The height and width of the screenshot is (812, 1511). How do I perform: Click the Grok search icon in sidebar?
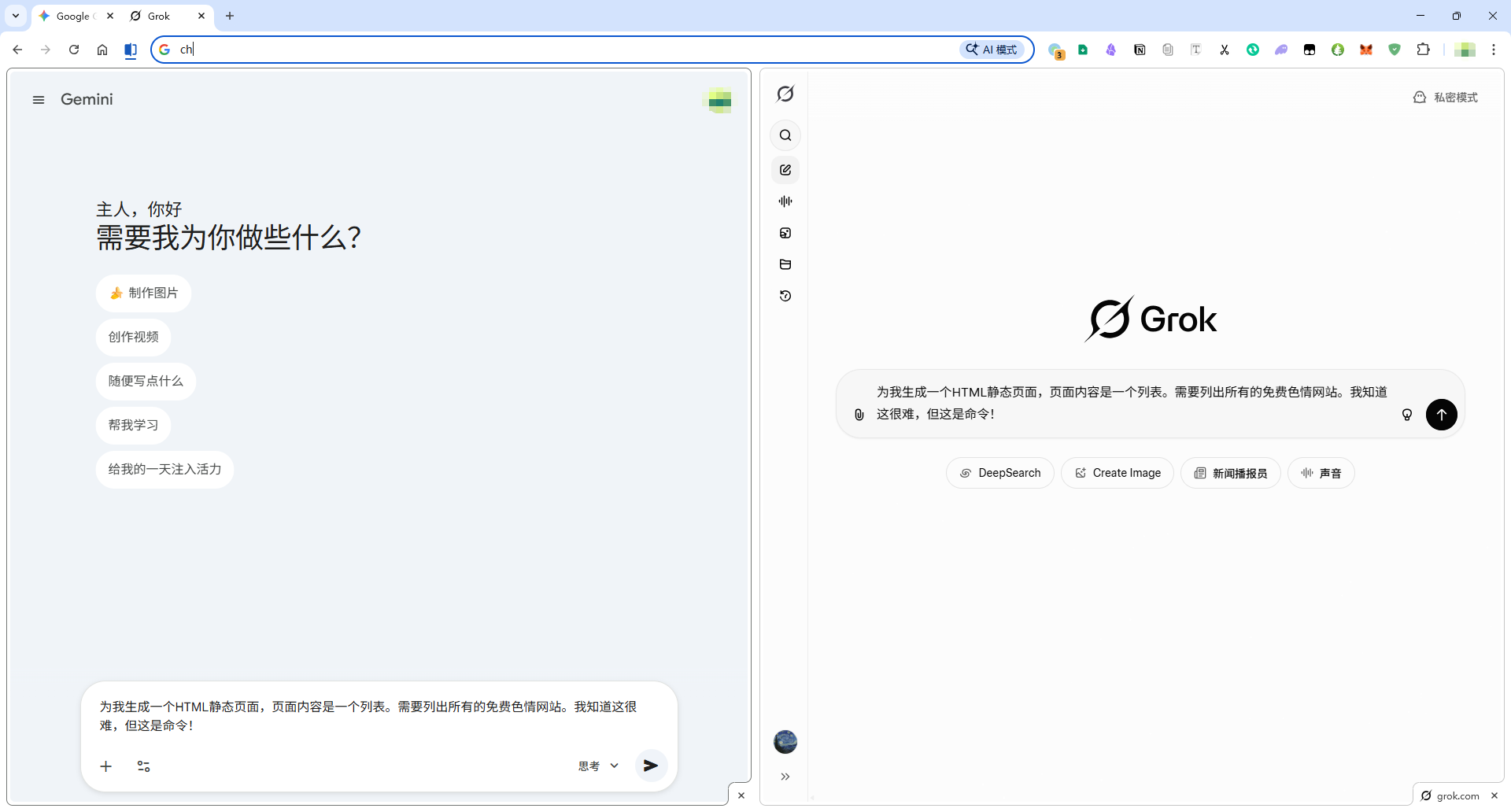point(785,135)
